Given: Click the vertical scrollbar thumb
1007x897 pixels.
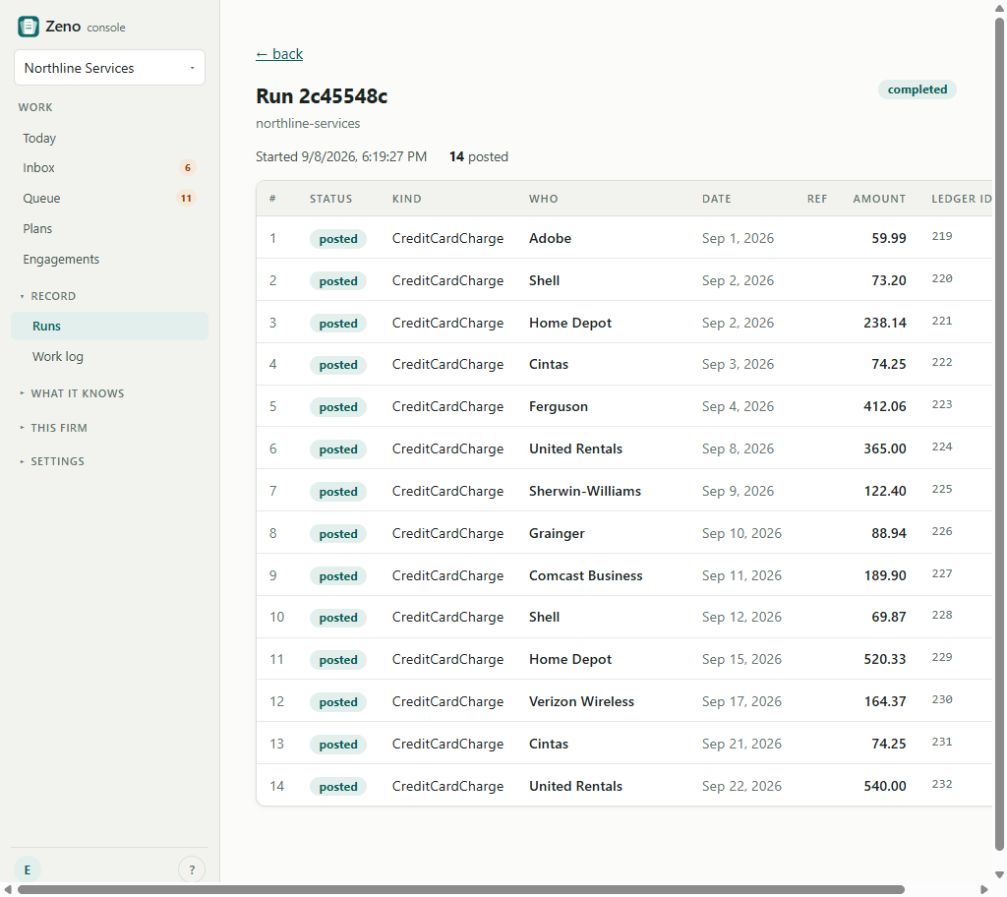Looking at the screenshot, I should coord(999,433).
